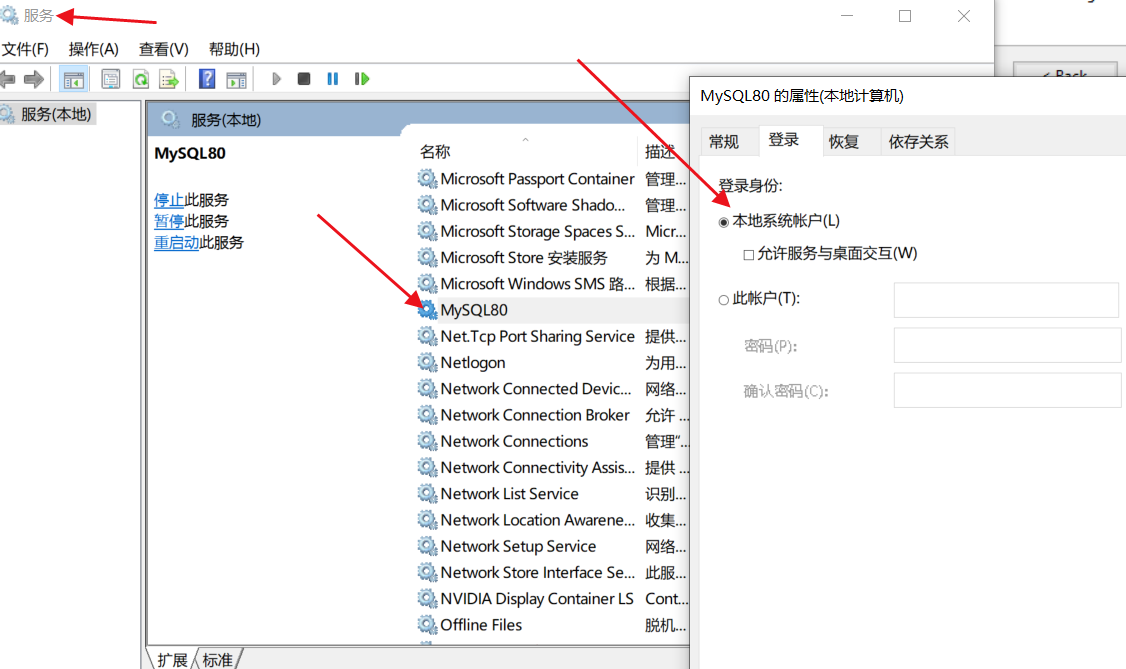Click the Pause Service icon
Viewport: 1126px width, 669px height.
click(332, 78)
